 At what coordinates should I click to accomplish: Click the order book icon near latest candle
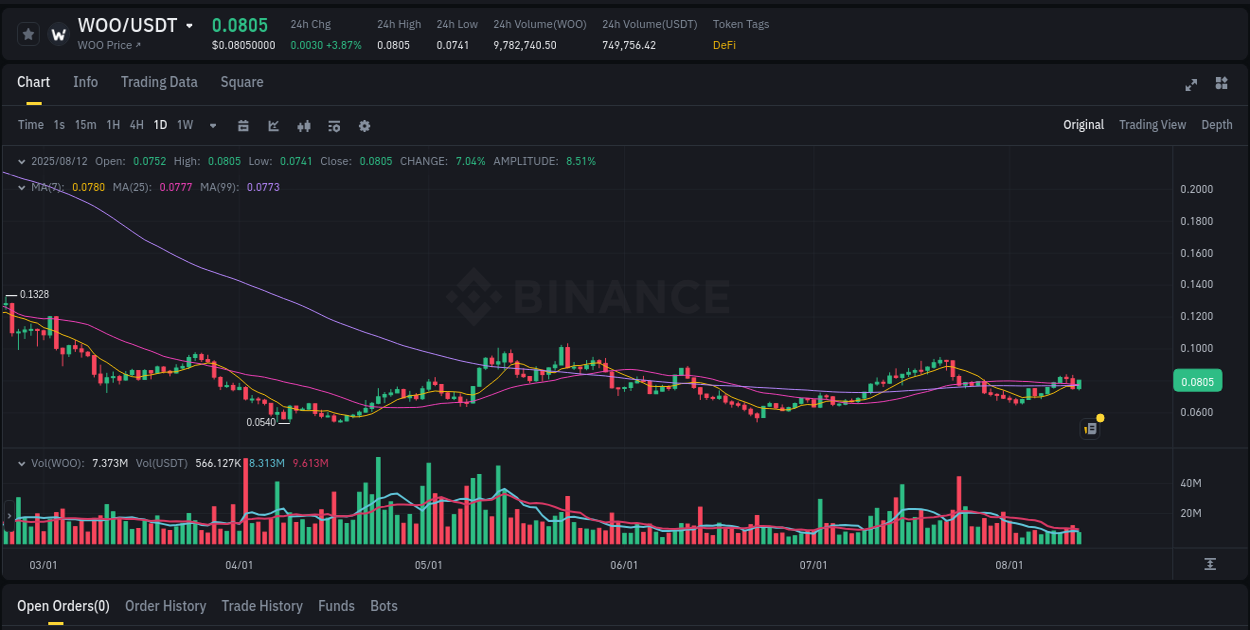(x=1089, y=428)
